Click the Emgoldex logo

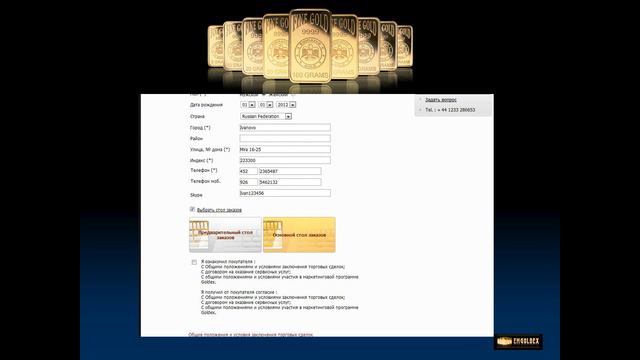point(518,342)
